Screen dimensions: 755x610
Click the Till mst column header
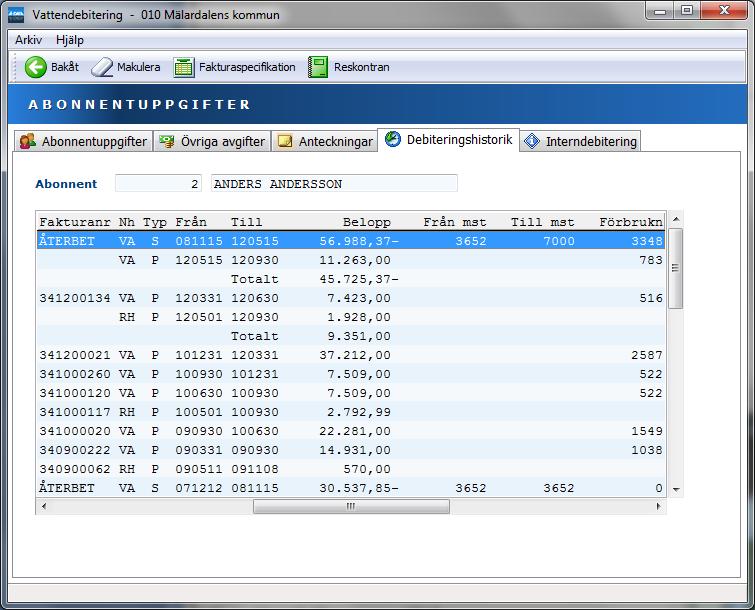(x=542, y=222)
